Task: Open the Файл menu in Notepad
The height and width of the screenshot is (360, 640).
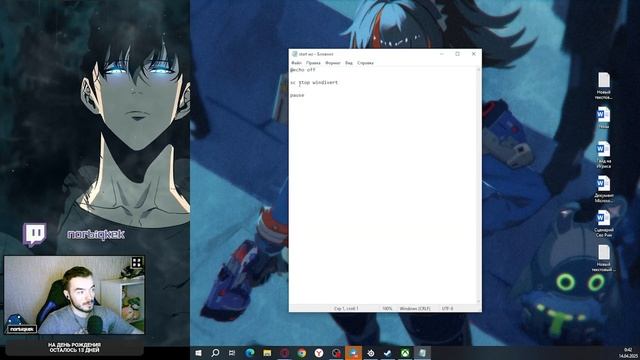Action: point(296,63)
